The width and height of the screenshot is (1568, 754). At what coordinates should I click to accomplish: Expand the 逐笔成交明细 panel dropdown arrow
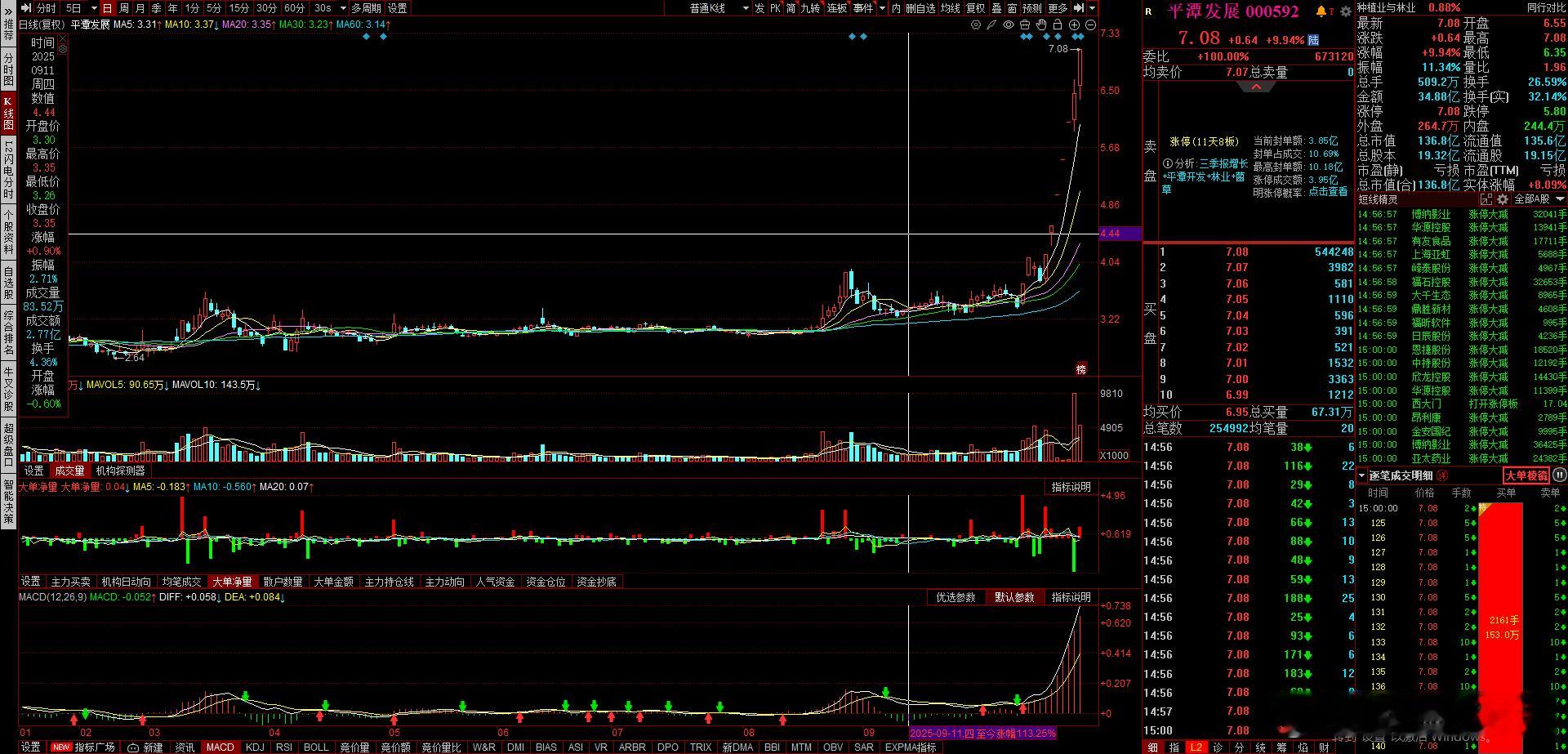pos(1362,475)
